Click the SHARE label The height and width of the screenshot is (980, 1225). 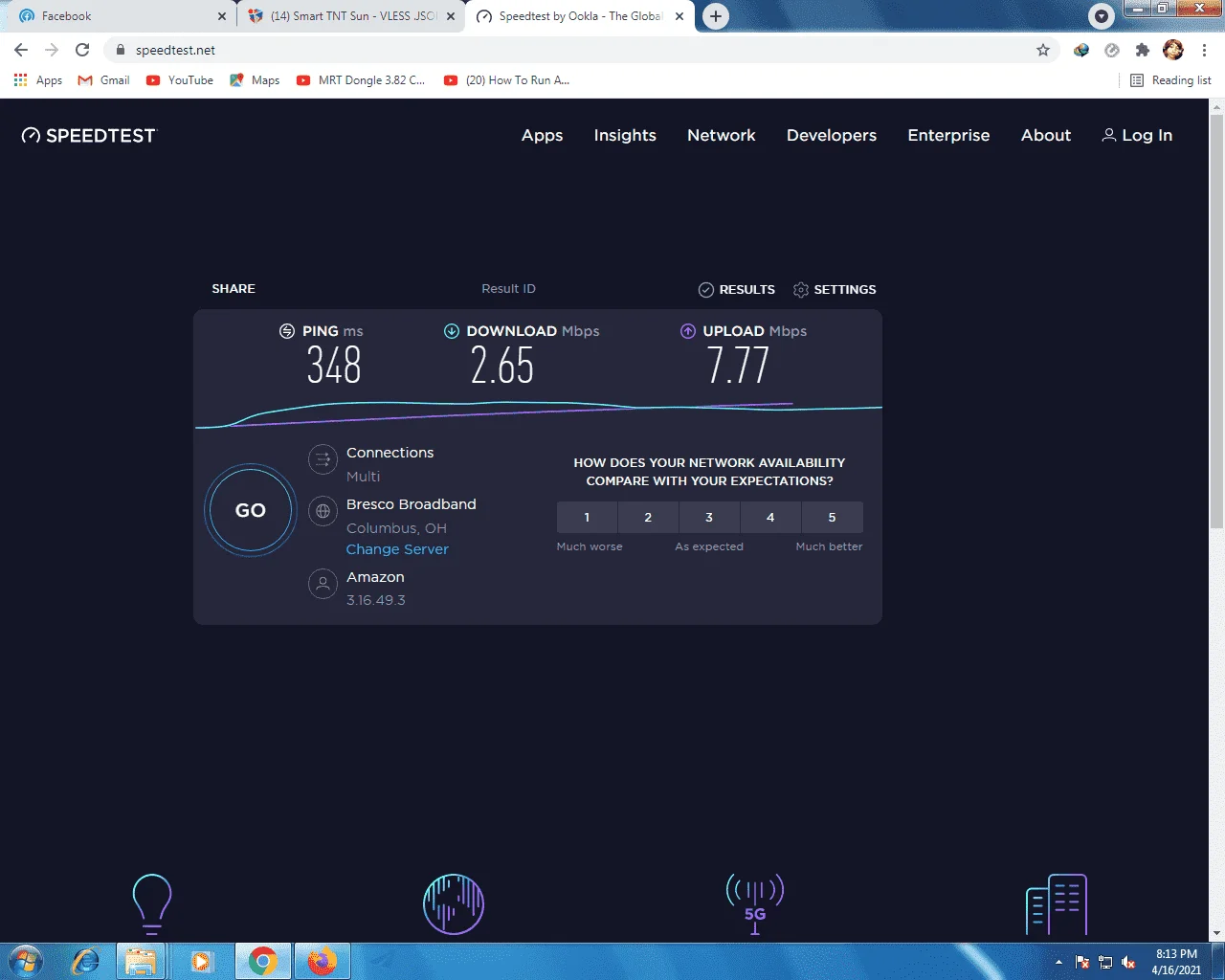[x=234, y=289]
